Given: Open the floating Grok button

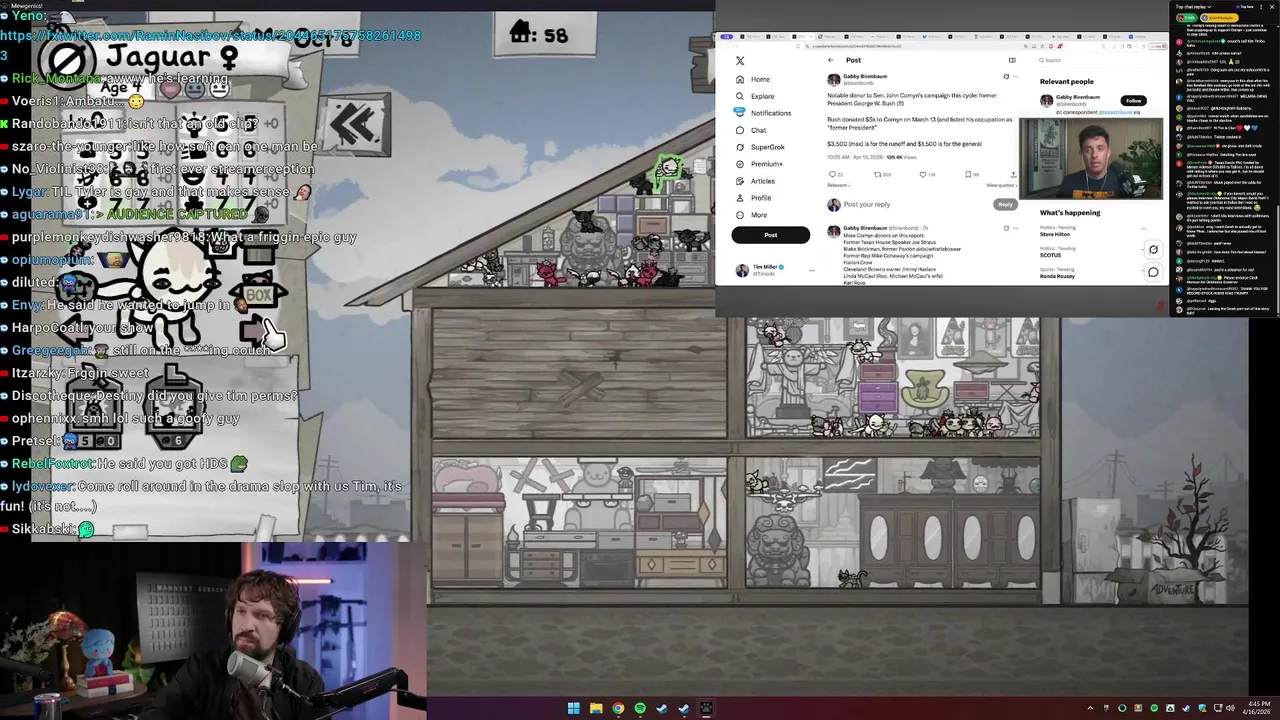Looking at the screenshot, I should click(1153, 250).
